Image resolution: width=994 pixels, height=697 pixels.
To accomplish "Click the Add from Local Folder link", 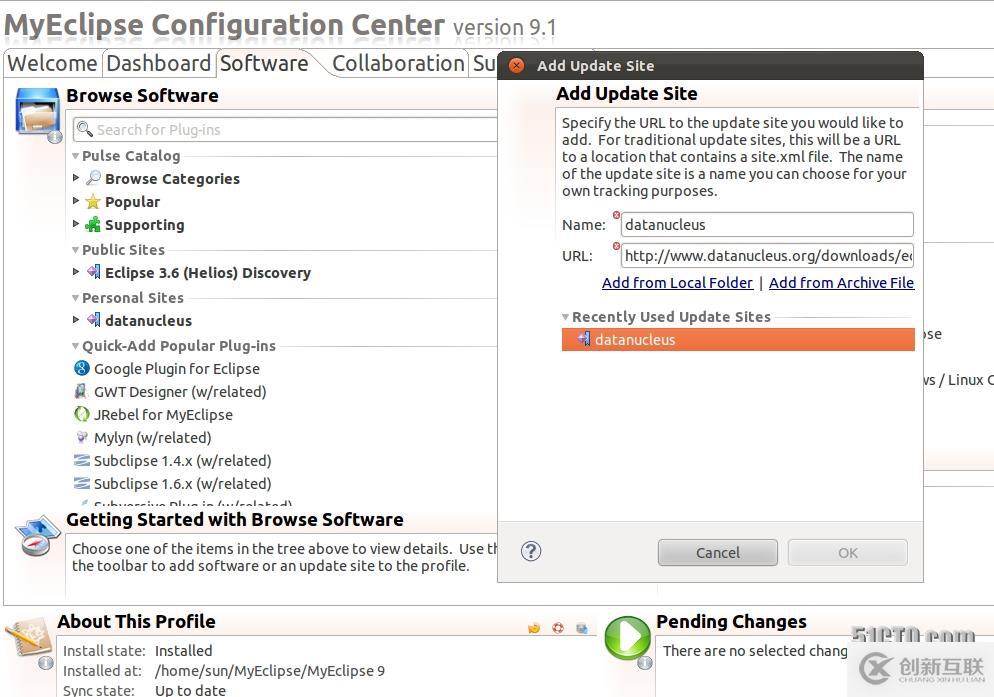I will click(x=677, y=283).
